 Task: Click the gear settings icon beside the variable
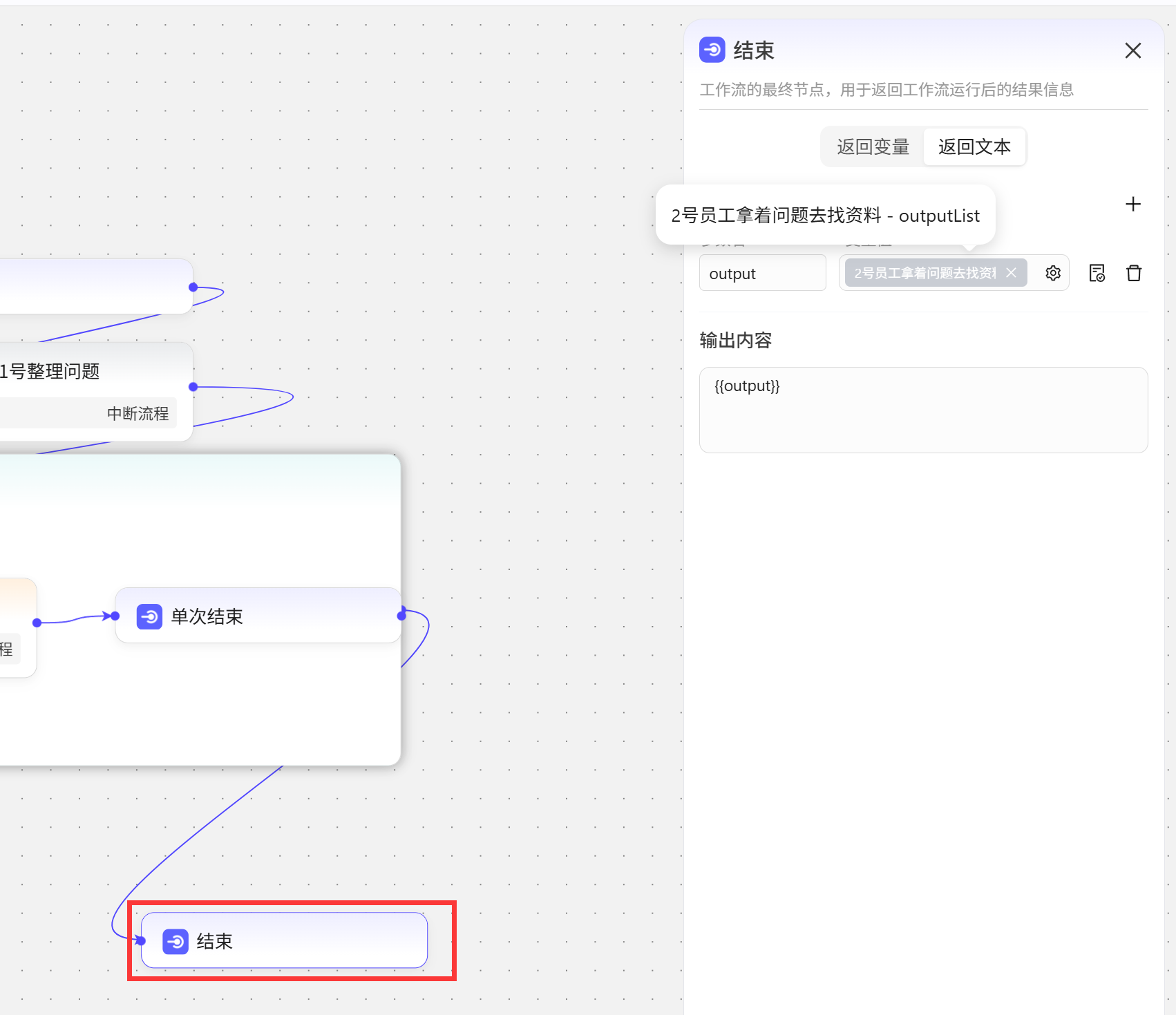(1052, 273)
